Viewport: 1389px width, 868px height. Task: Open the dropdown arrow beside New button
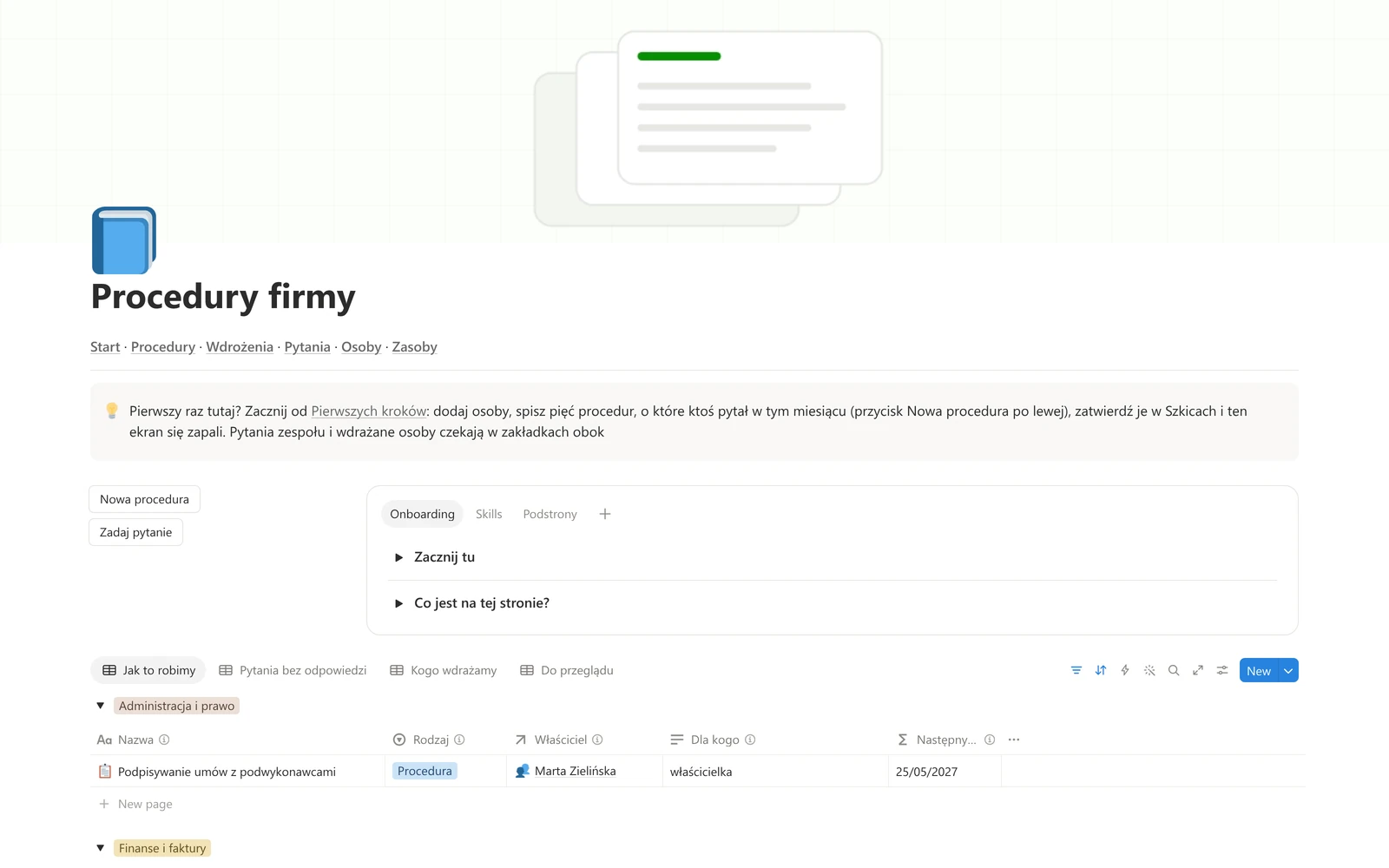(x=1288, y=670)
